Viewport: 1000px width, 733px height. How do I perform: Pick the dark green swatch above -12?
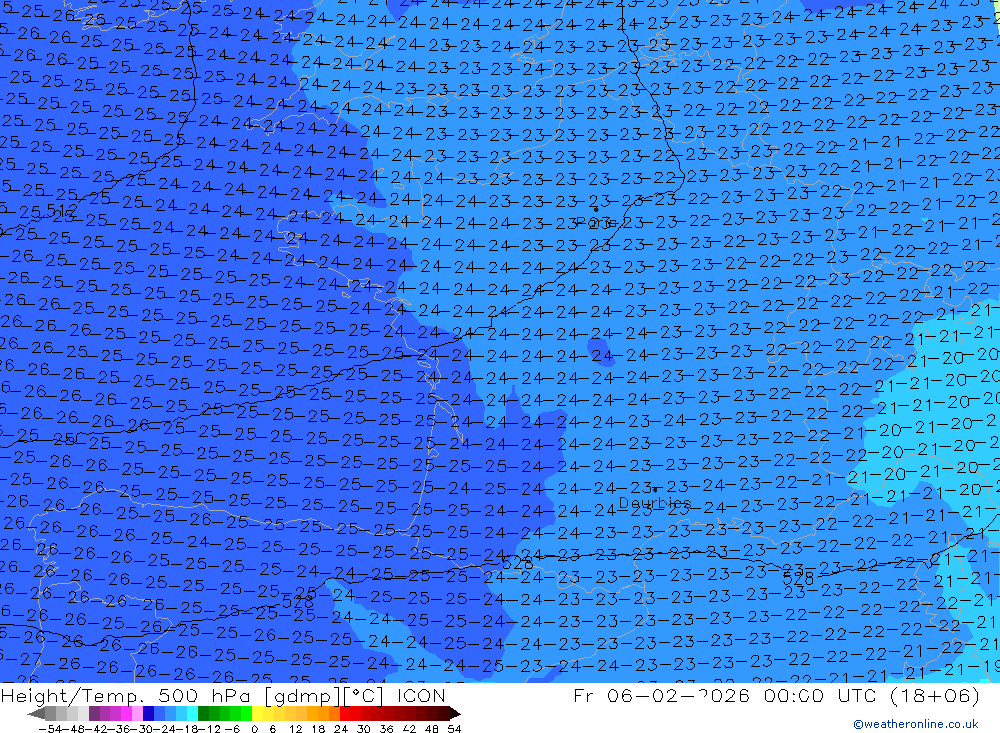click(203, 714)
